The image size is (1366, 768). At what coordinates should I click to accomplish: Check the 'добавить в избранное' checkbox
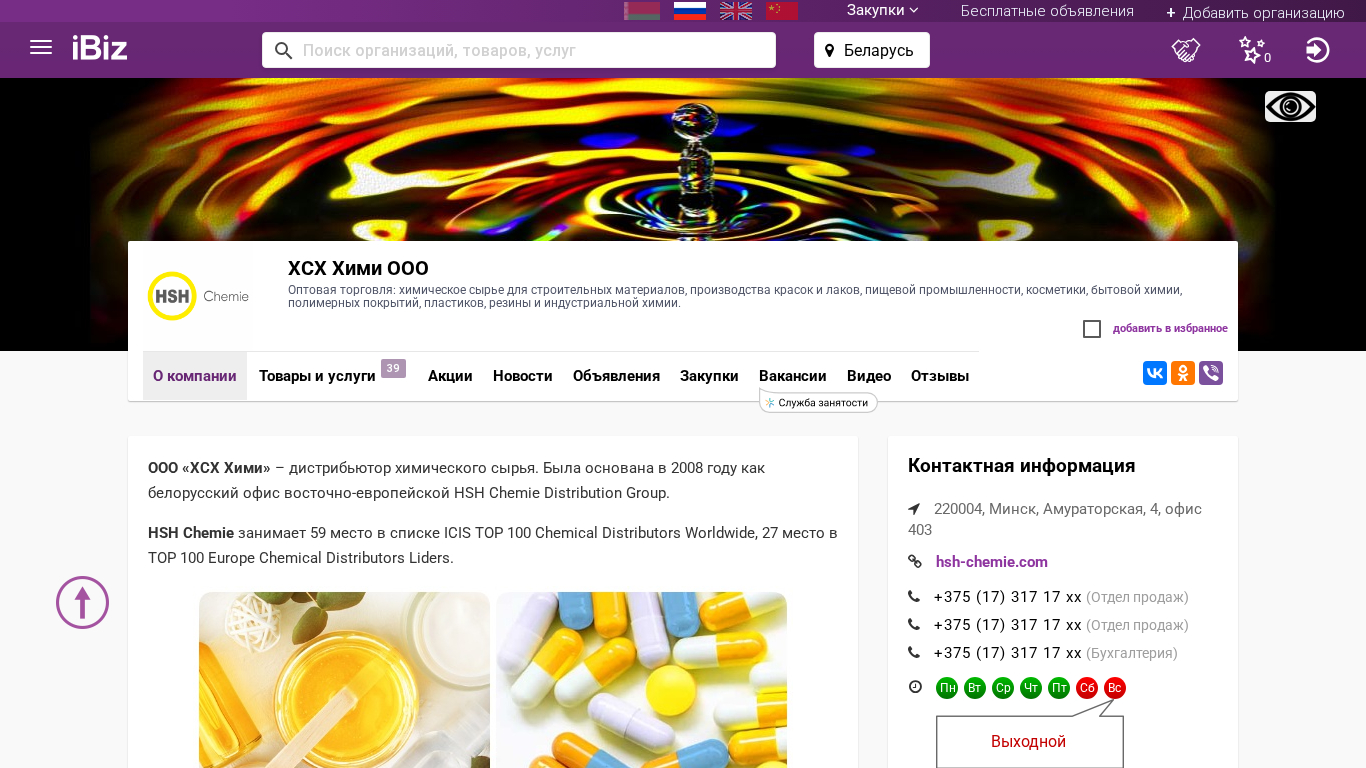1092,329
